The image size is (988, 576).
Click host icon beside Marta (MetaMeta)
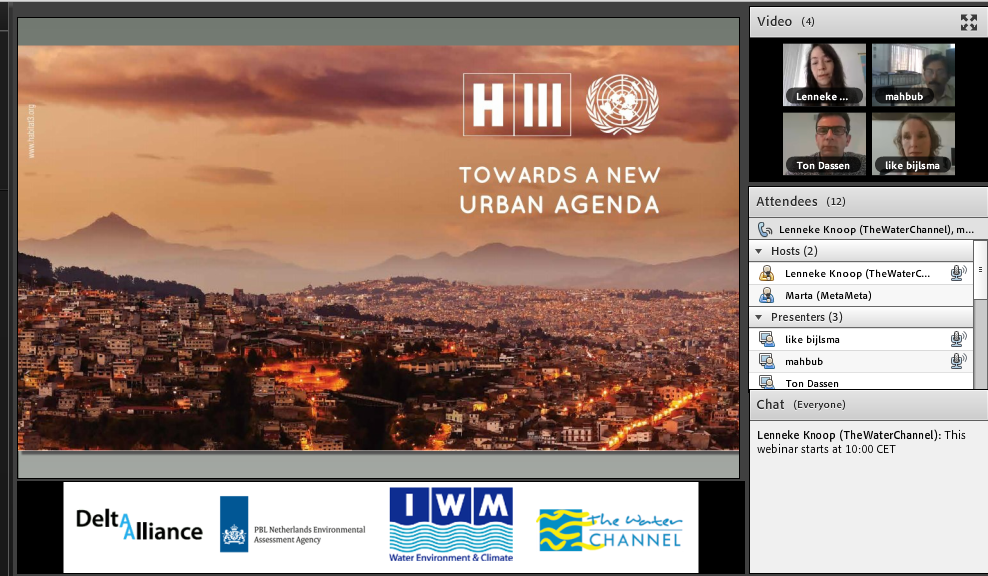766,296
